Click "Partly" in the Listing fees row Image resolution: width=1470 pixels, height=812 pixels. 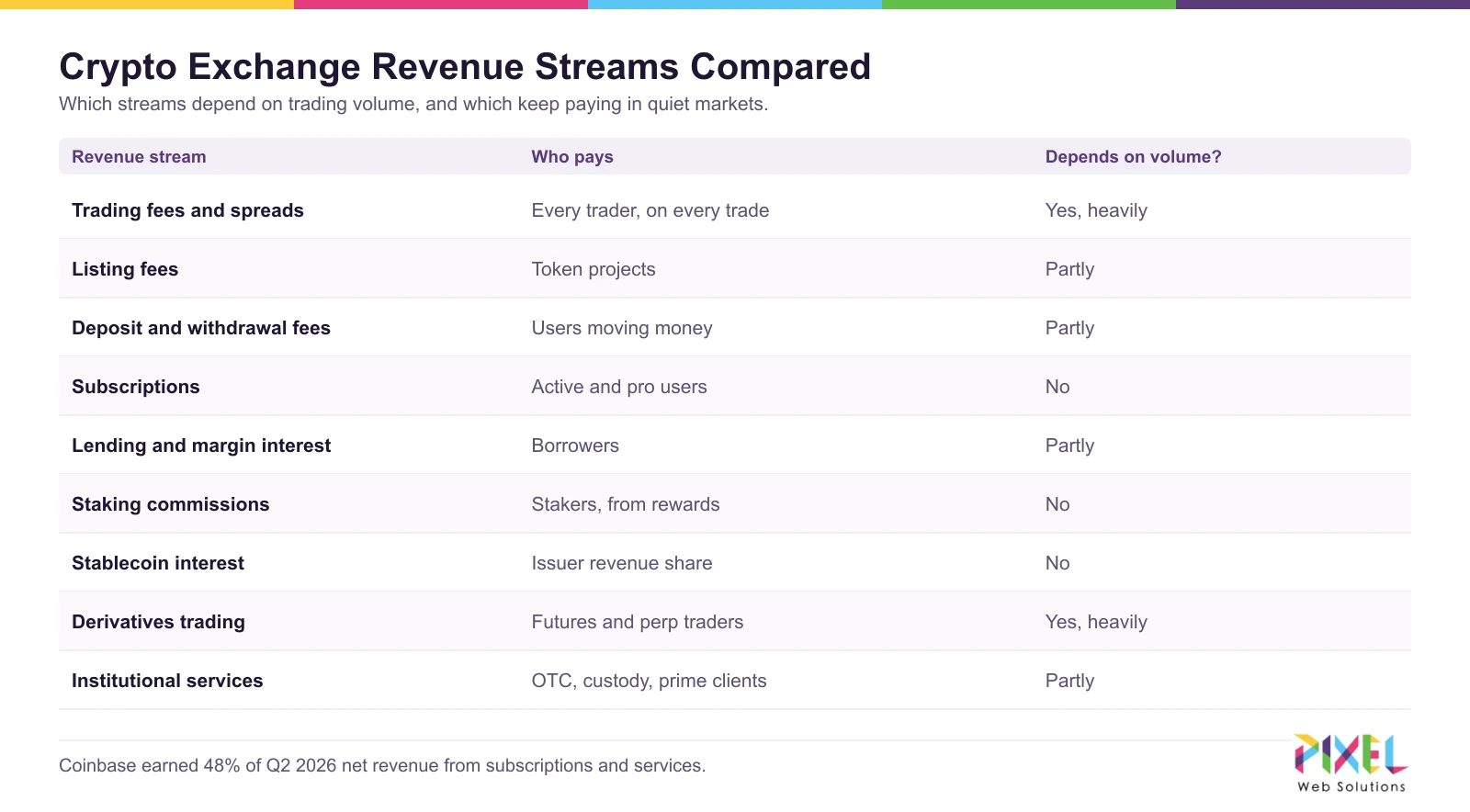tap(1069, 269)
